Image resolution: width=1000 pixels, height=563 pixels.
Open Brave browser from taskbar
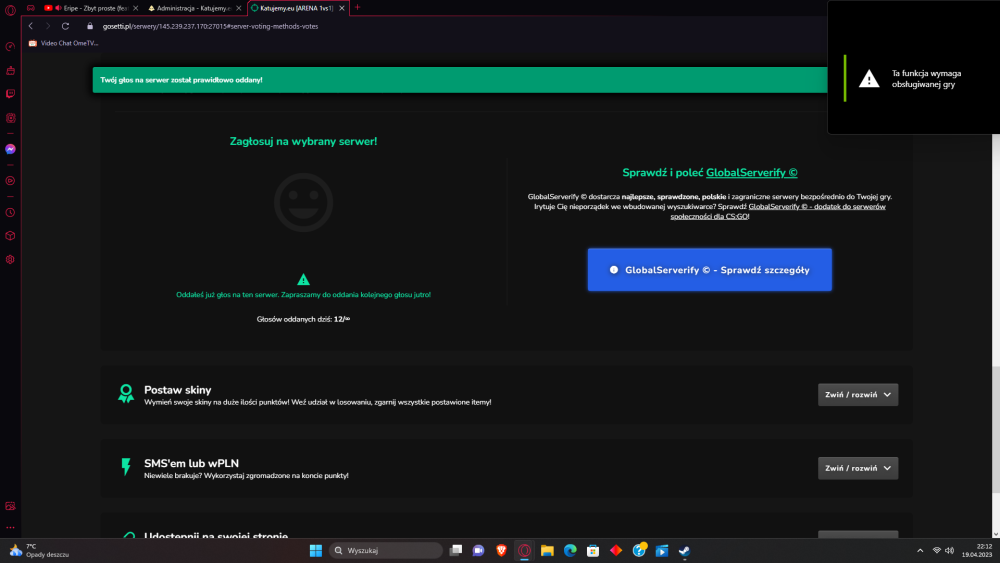click(x=501, y=550)
